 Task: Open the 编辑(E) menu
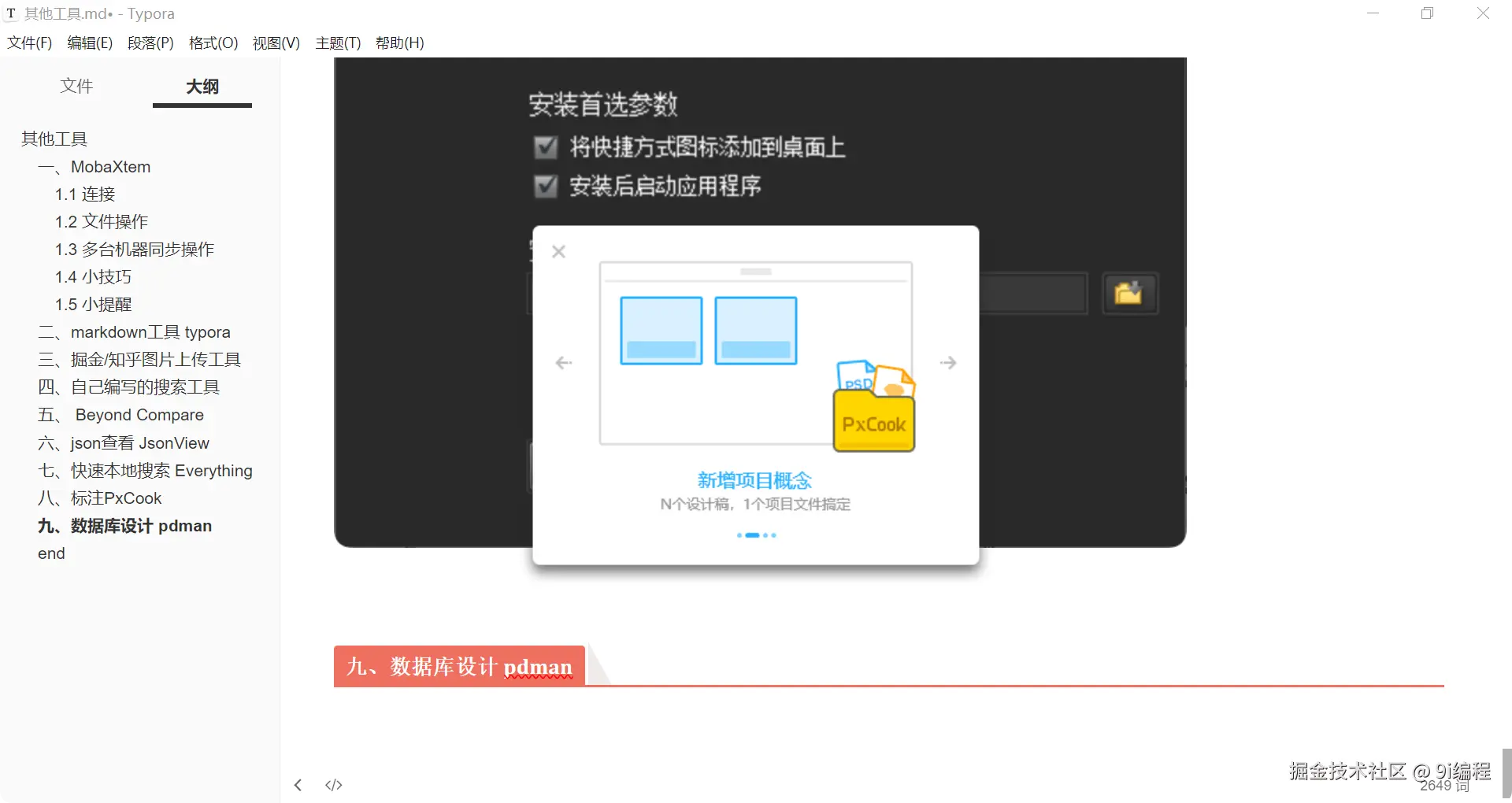[90, 43]
